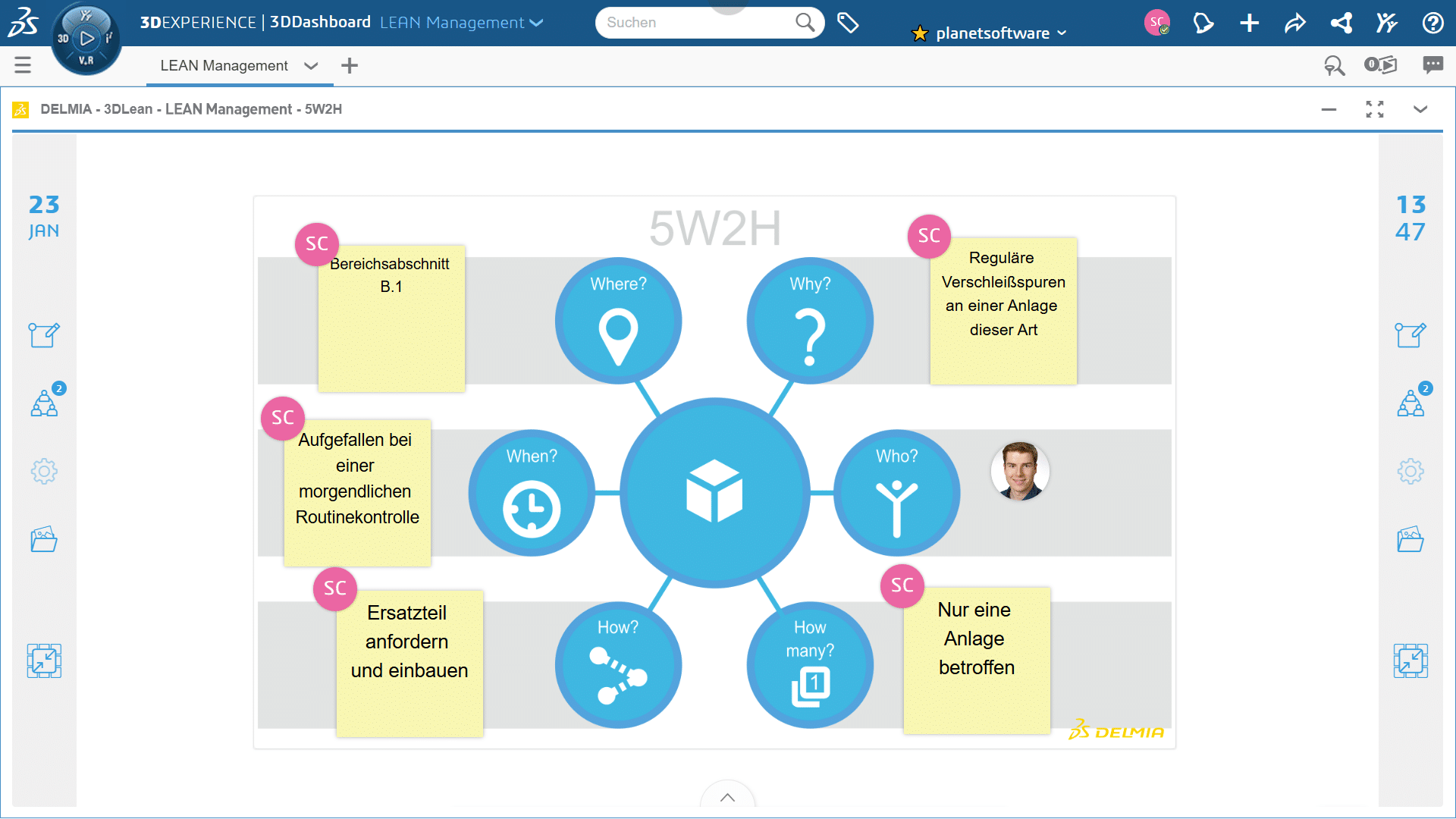Click the How? process circle
Image resolution: width=1456 pixels, height=819 pixels.
618,665
